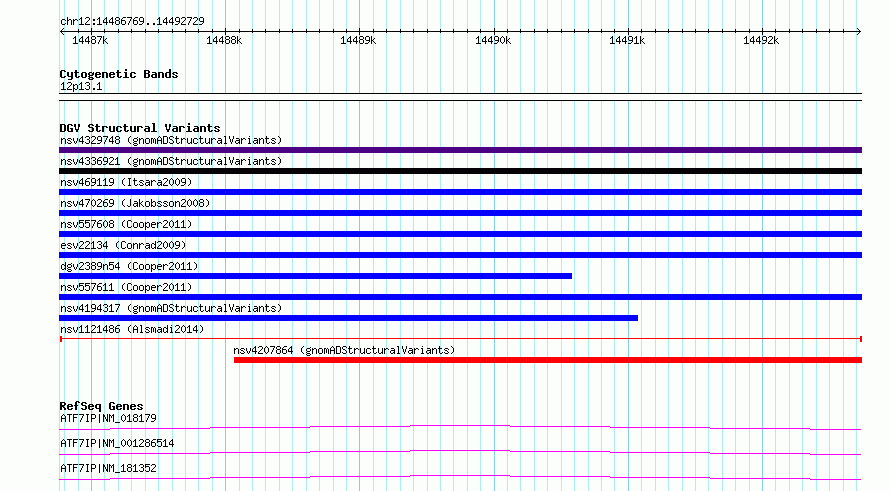Click the Cytogenetic Bands track title
Screen dimensions: 890x491
(119, 74)
